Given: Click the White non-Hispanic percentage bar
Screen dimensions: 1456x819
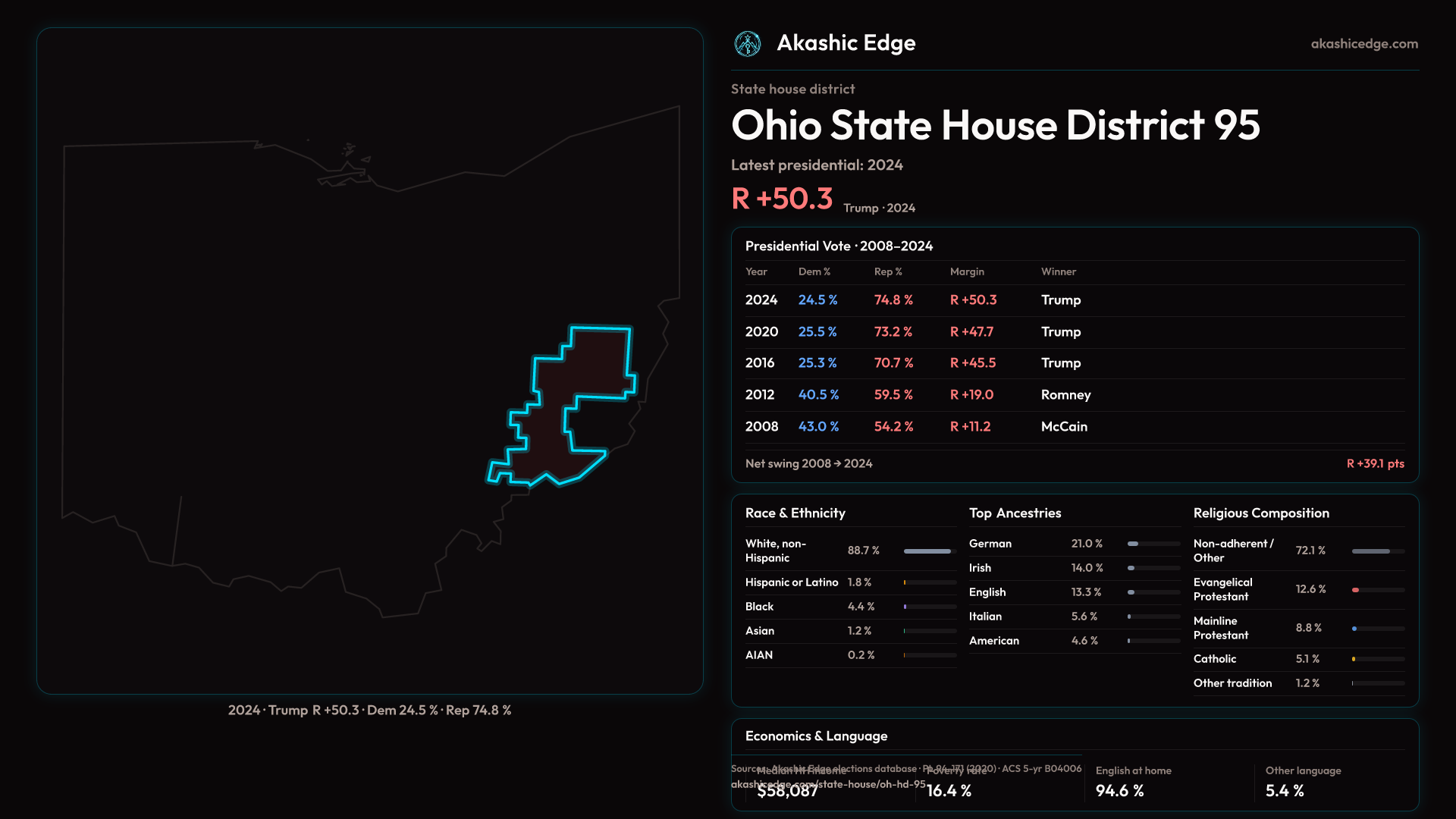Looking at the screenshot, I should pyautogui.click(x=928, y=551).
